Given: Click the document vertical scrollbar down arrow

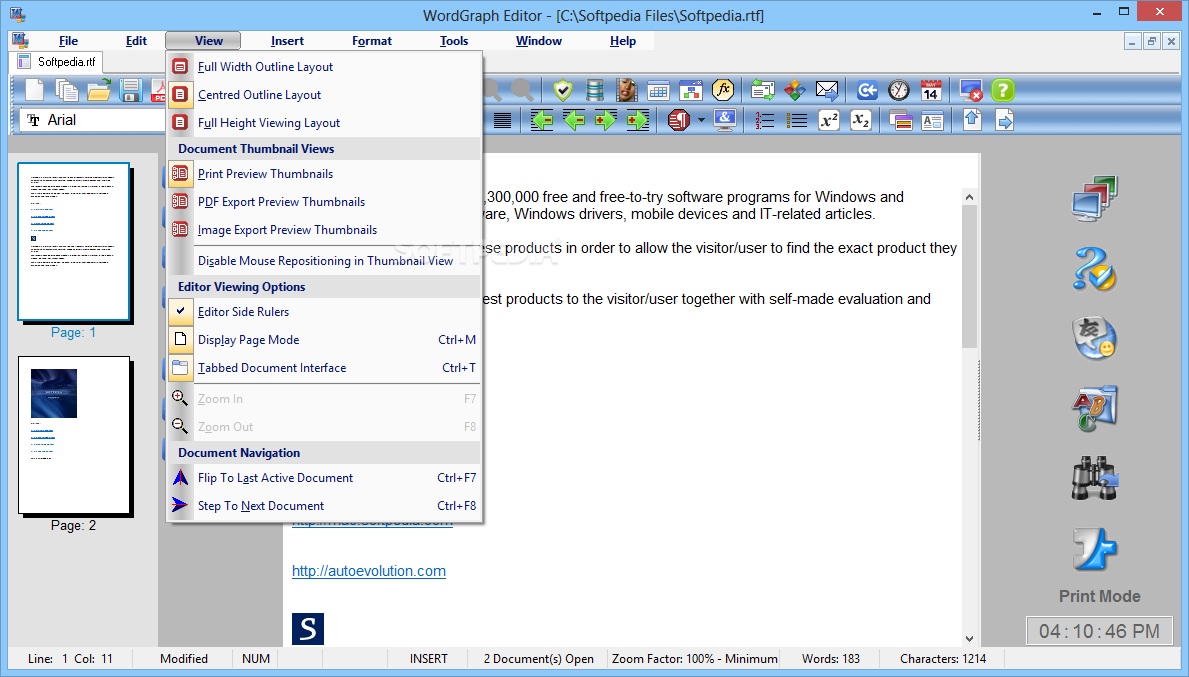Looking at the screenshot, I should (x=969, y=639).
